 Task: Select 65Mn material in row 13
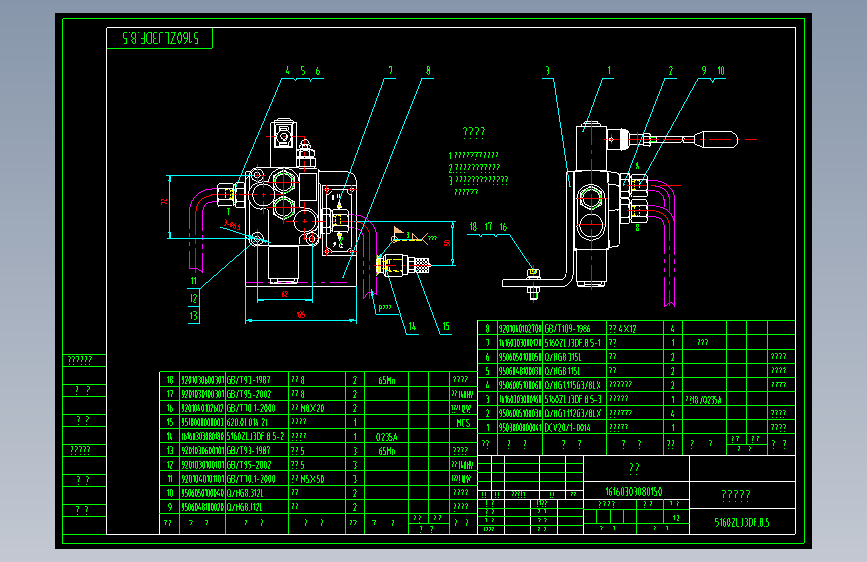click(x=387, y=451)
